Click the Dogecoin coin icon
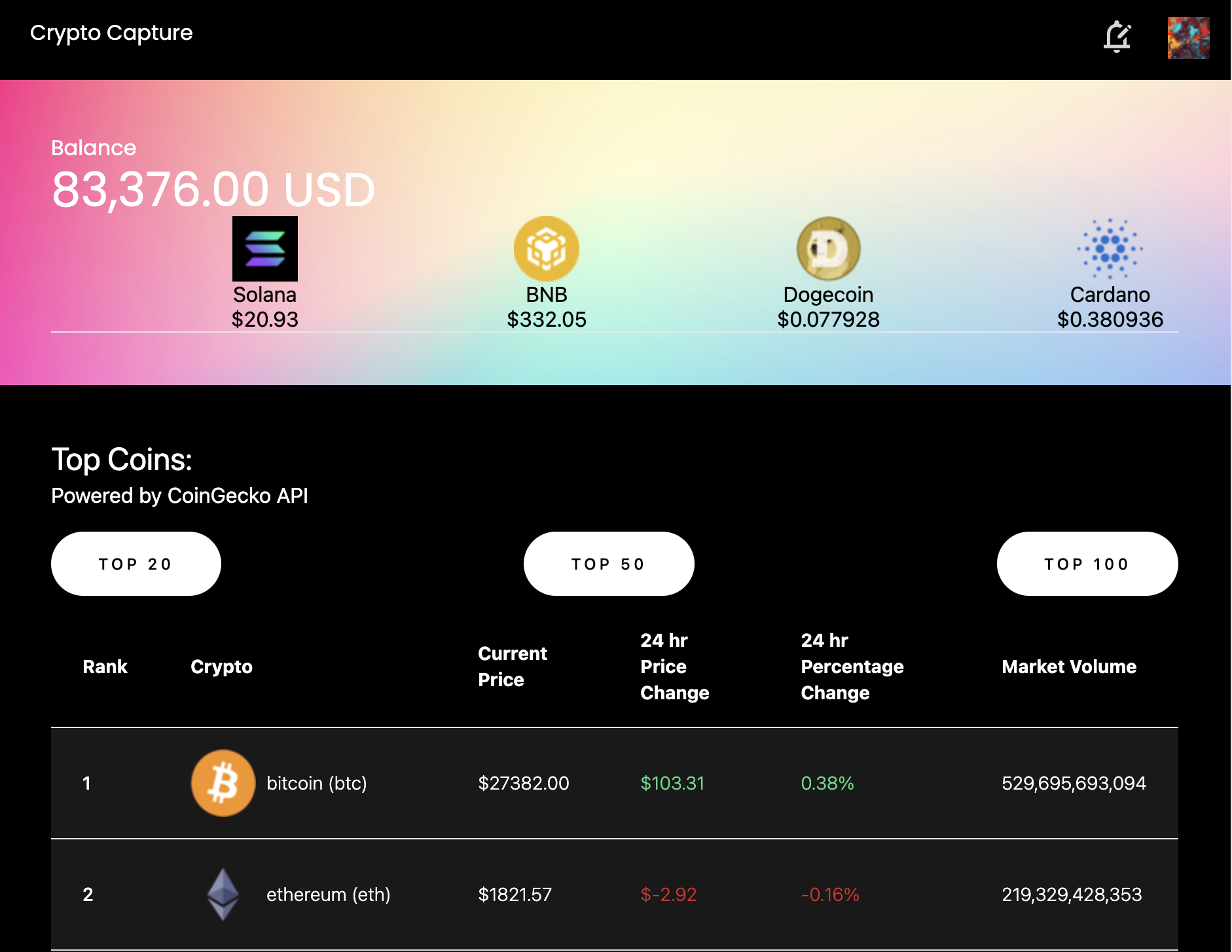 (x=828, y=248)
